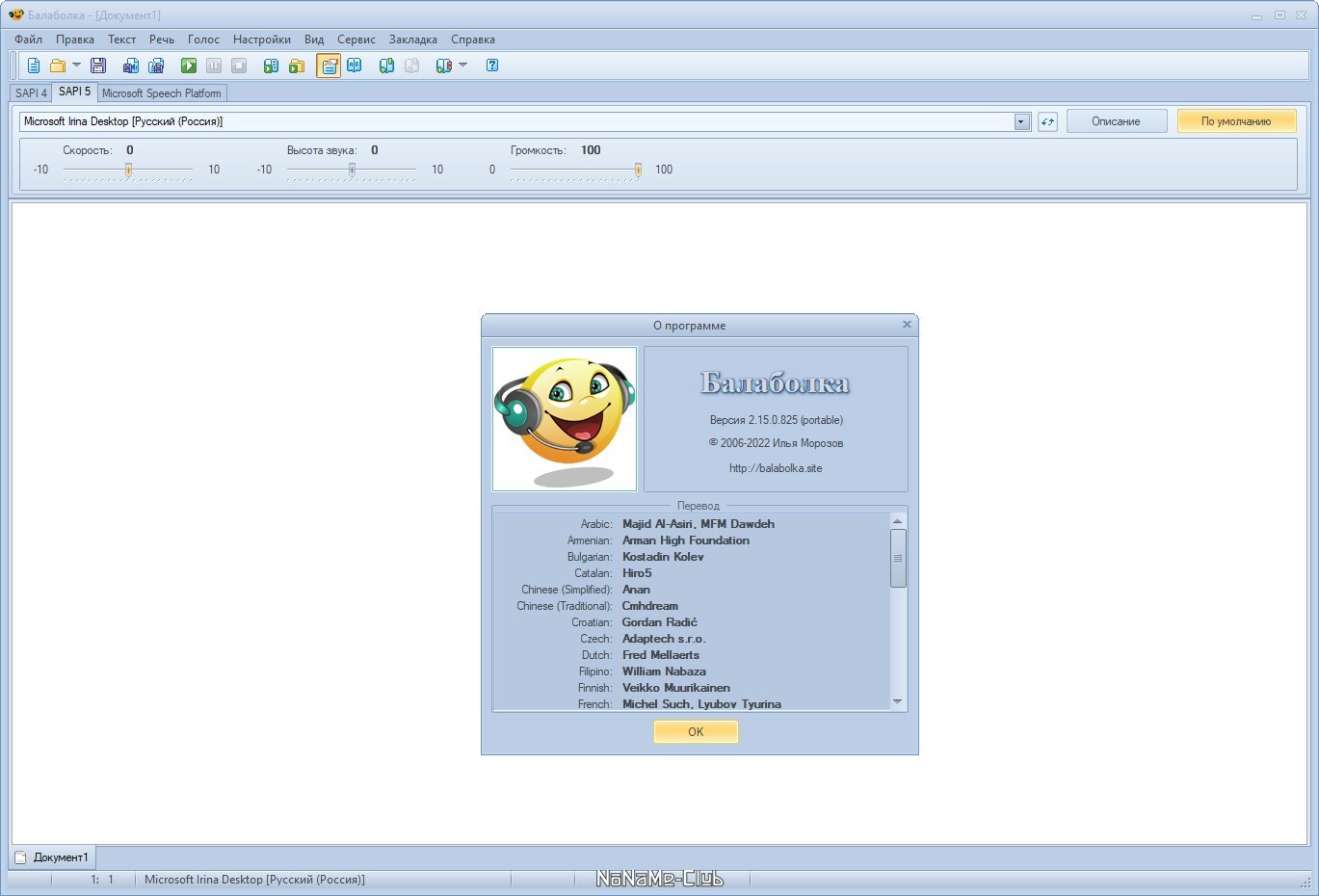Select the Документ1 document tab at bottom
The height and width of the screenshot is (896, 1319).
[53, 857]
